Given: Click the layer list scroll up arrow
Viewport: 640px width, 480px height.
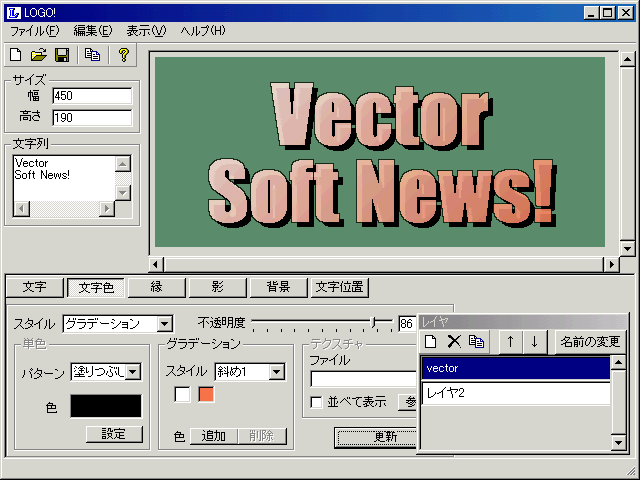Looking at the screenshot, I should [618, 362].
